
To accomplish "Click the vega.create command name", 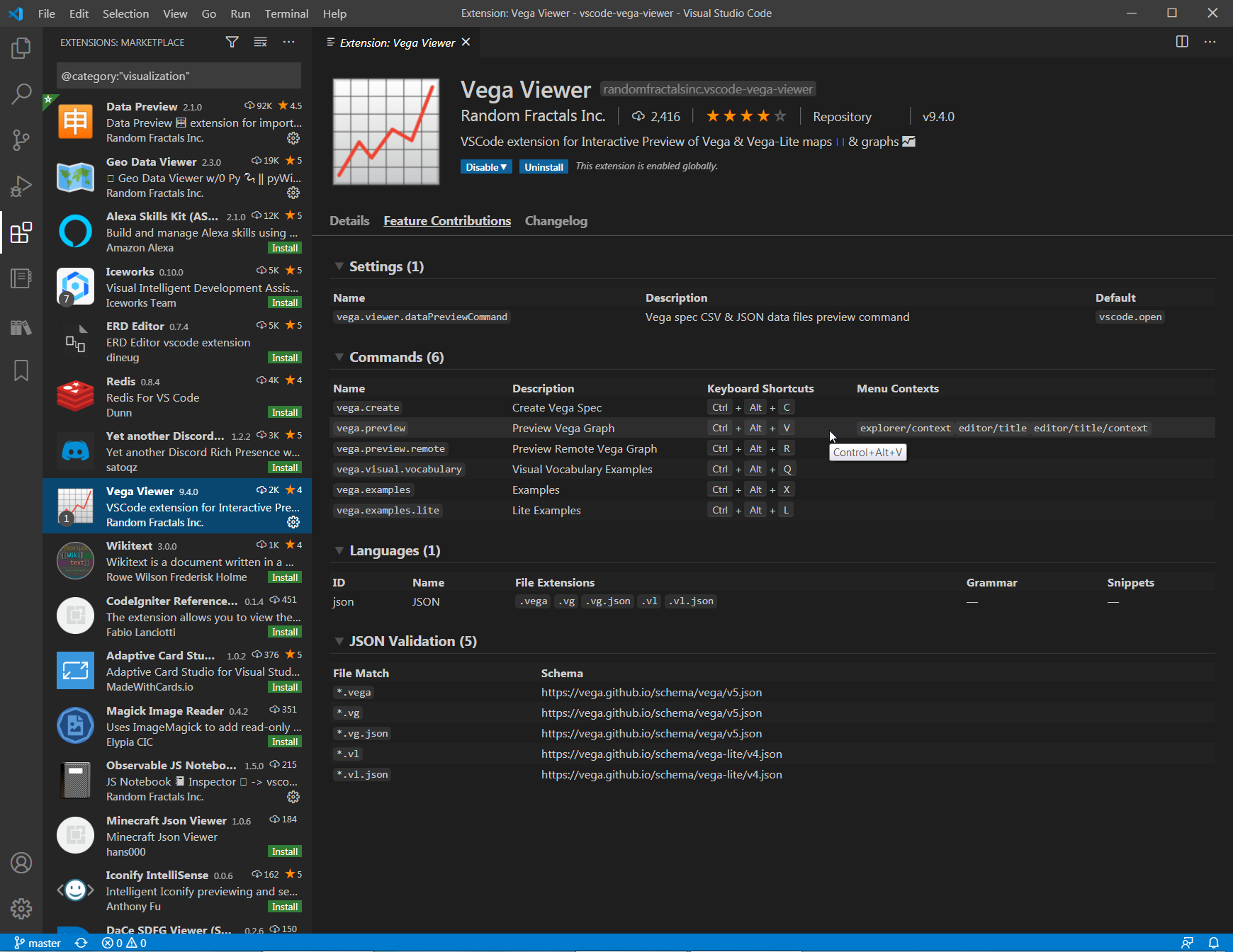I will tap(368, 407).
